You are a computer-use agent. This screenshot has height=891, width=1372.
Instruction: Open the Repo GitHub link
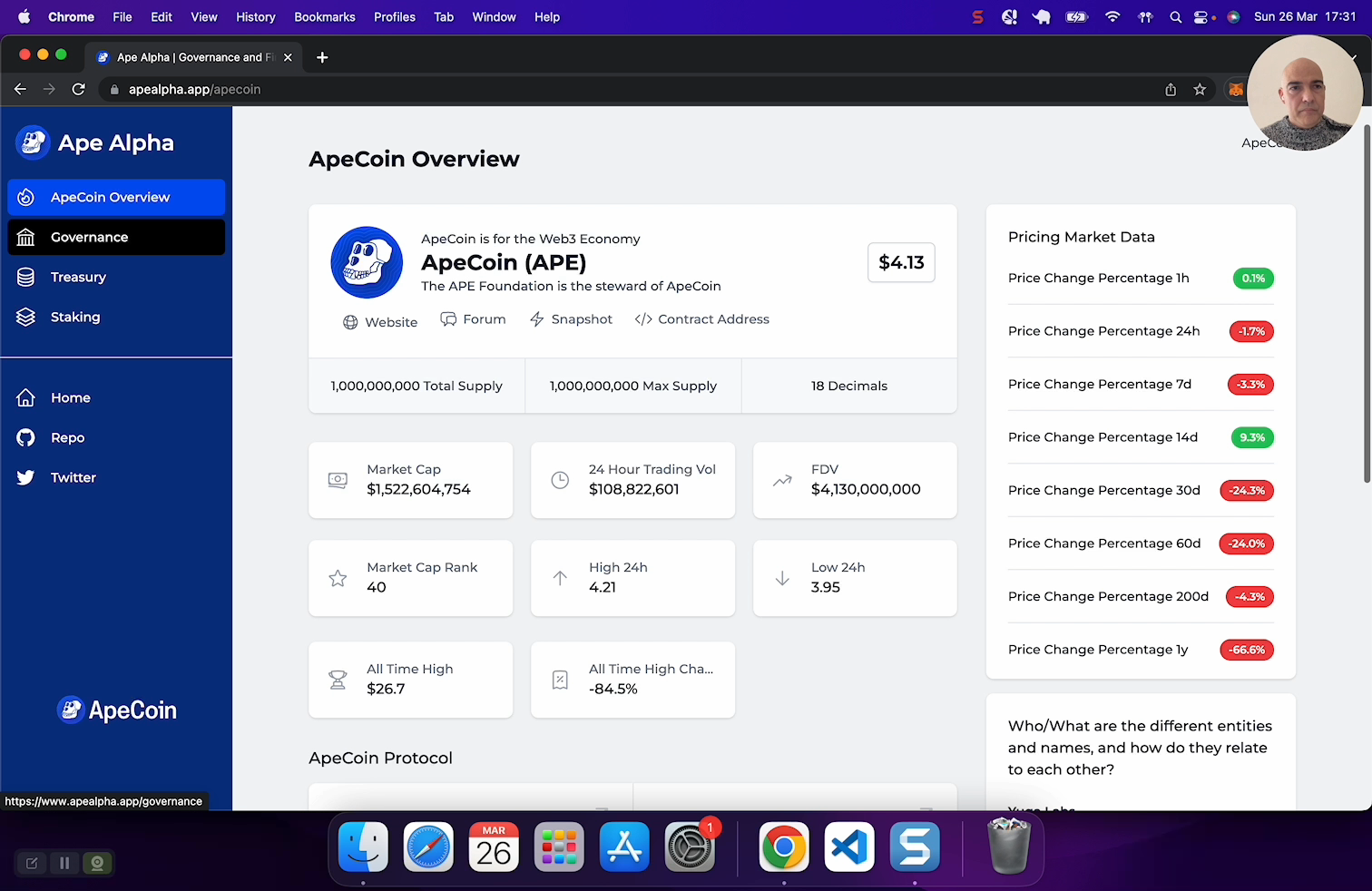(x=116, y=437)
